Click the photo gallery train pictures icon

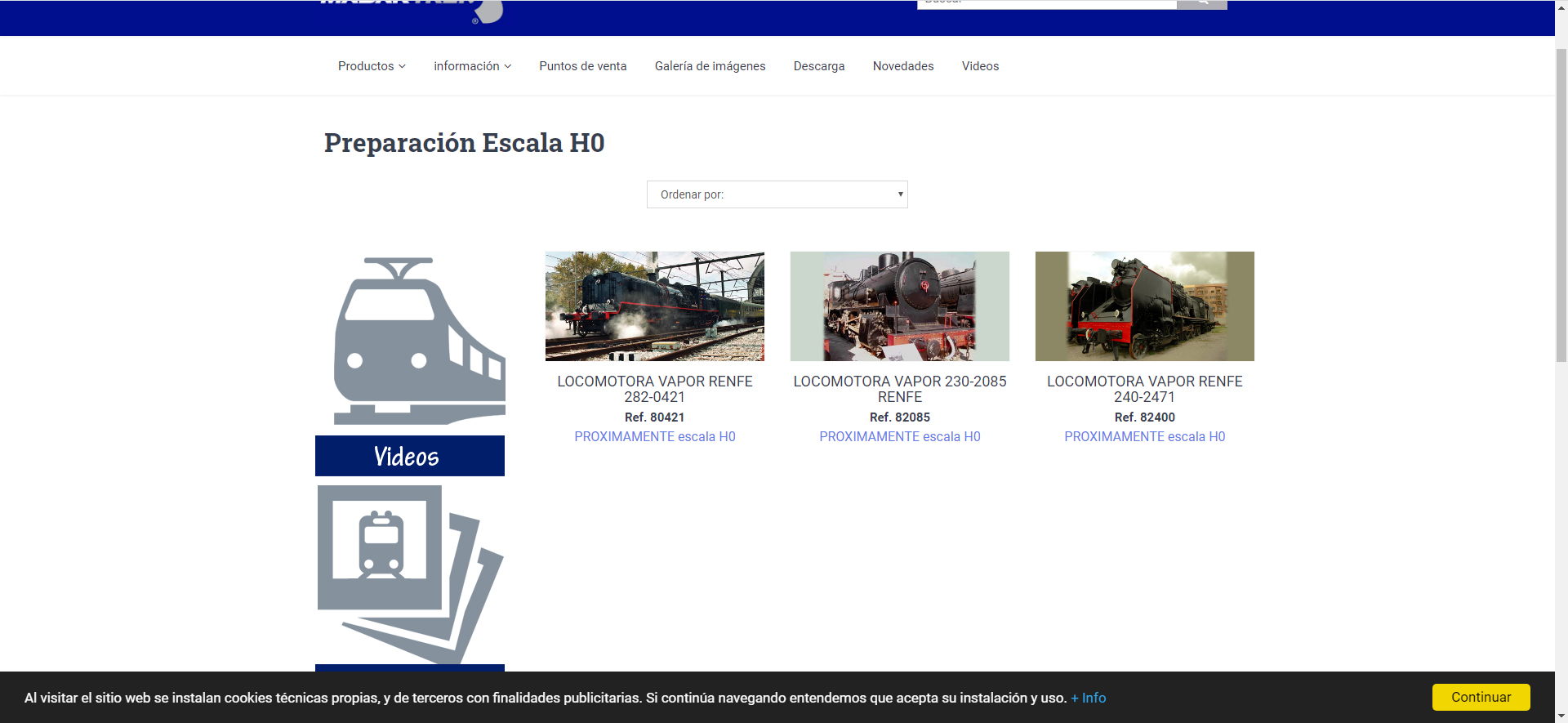[x=410, y=575]
